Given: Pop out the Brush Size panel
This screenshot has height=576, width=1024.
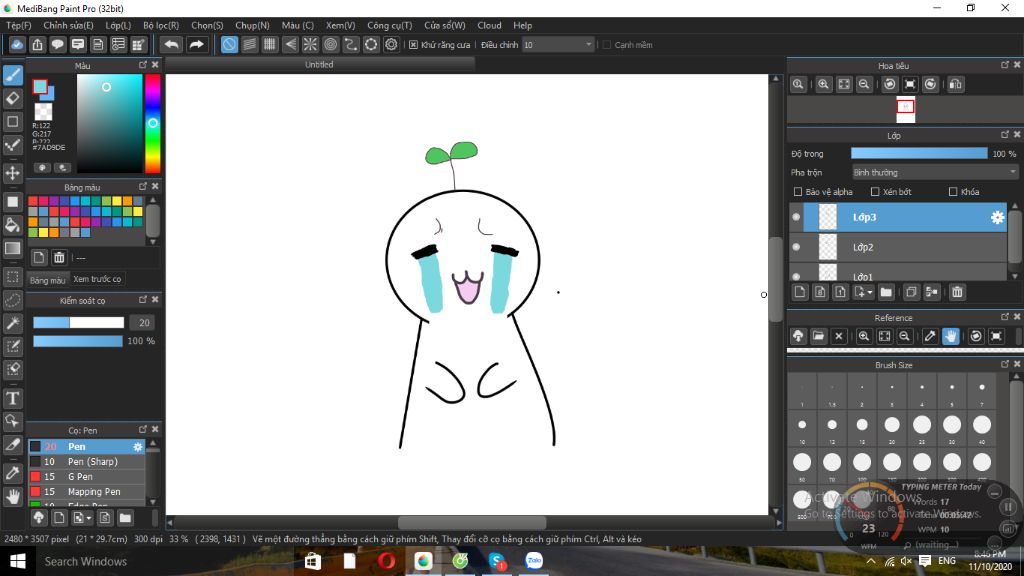Looking at the screenshot, I should [x=1004, y=364].
